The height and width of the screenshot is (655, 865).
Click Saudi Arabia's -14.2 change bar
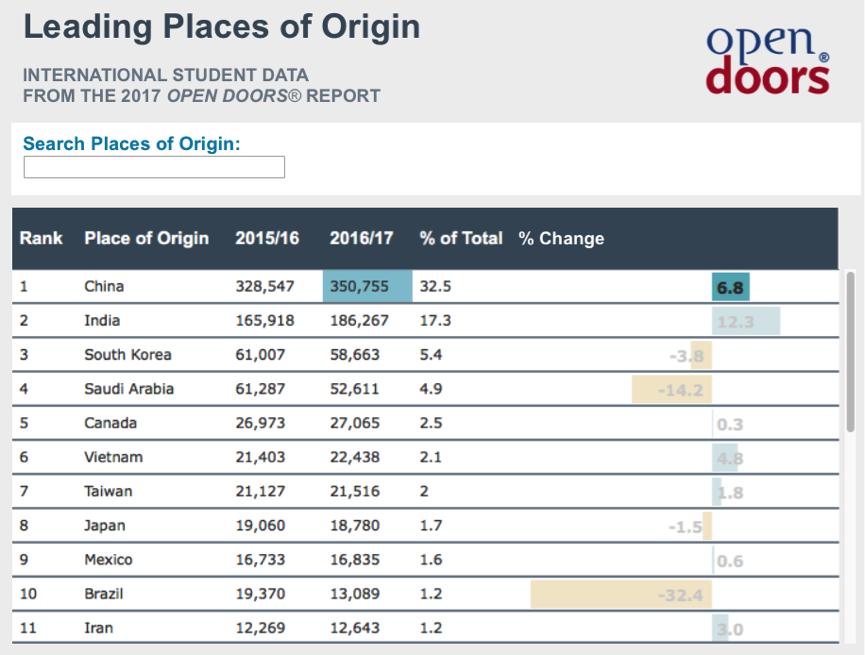tap(672, 389)
